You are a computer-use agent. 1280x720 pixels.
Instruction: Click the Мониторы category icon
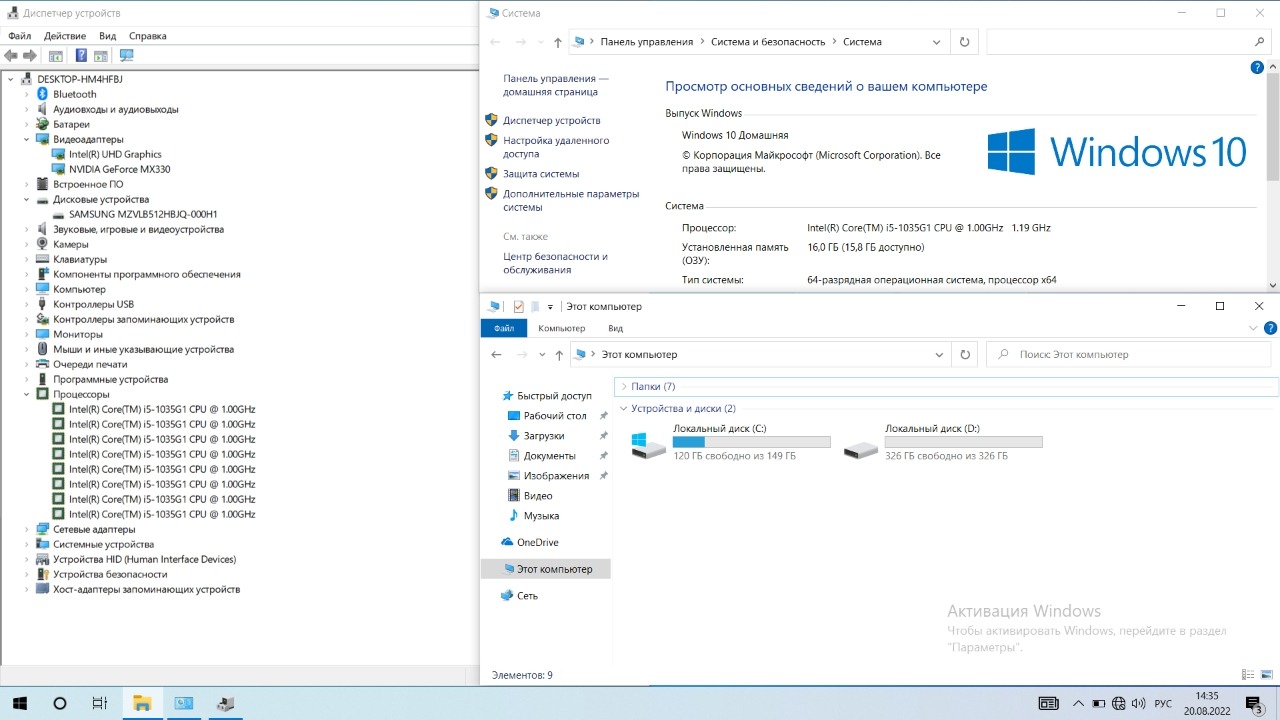coord(43,334)
